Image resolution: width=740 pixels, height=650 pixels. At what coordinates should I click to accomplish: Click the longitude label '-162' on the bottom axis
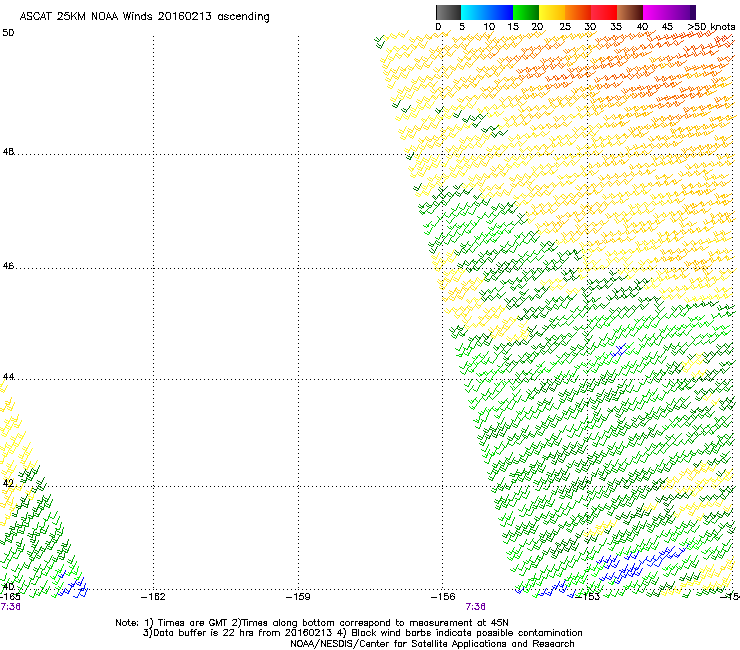[153, 597]
